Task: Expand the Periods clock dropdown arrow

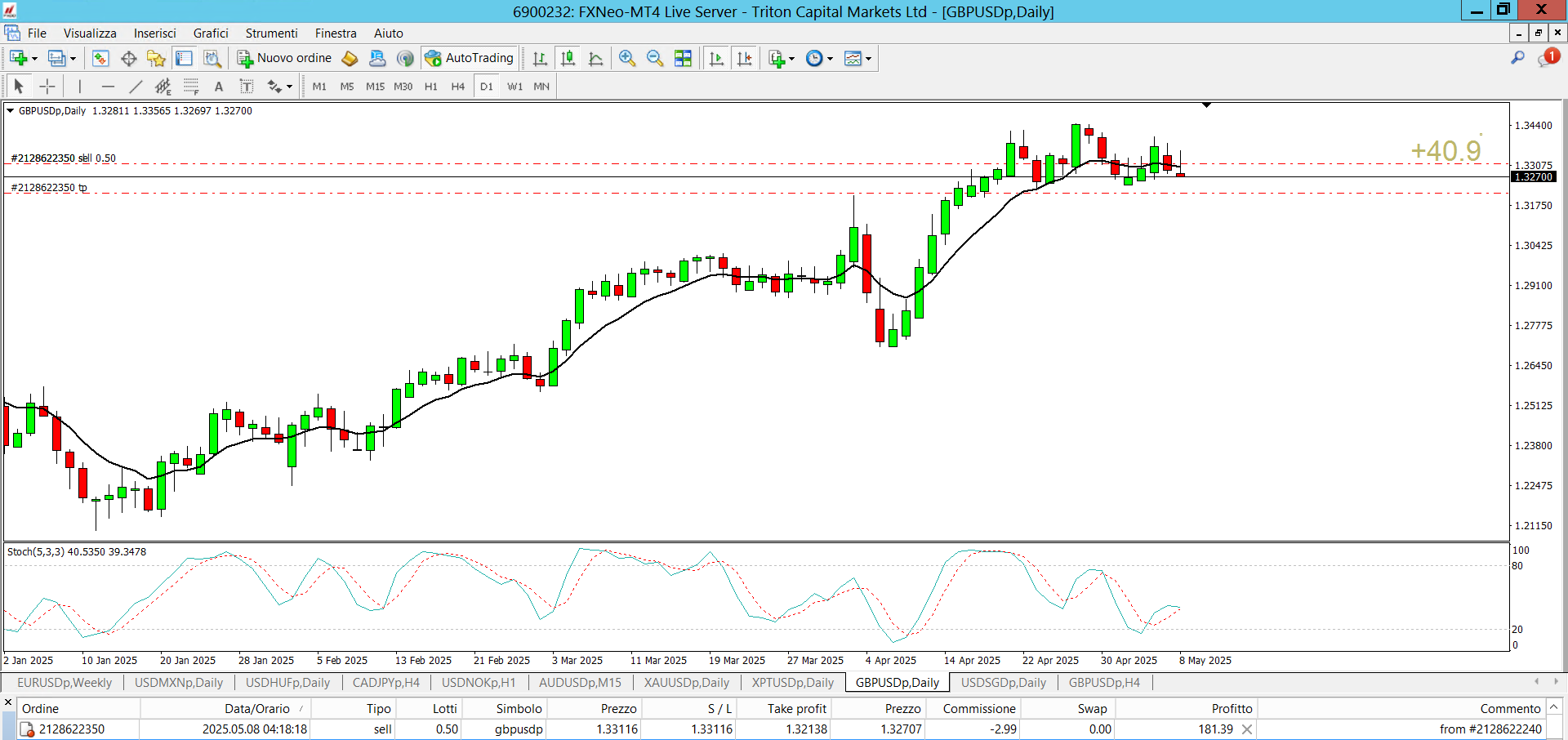Action: pyautogui.click(x=830, y=59)
